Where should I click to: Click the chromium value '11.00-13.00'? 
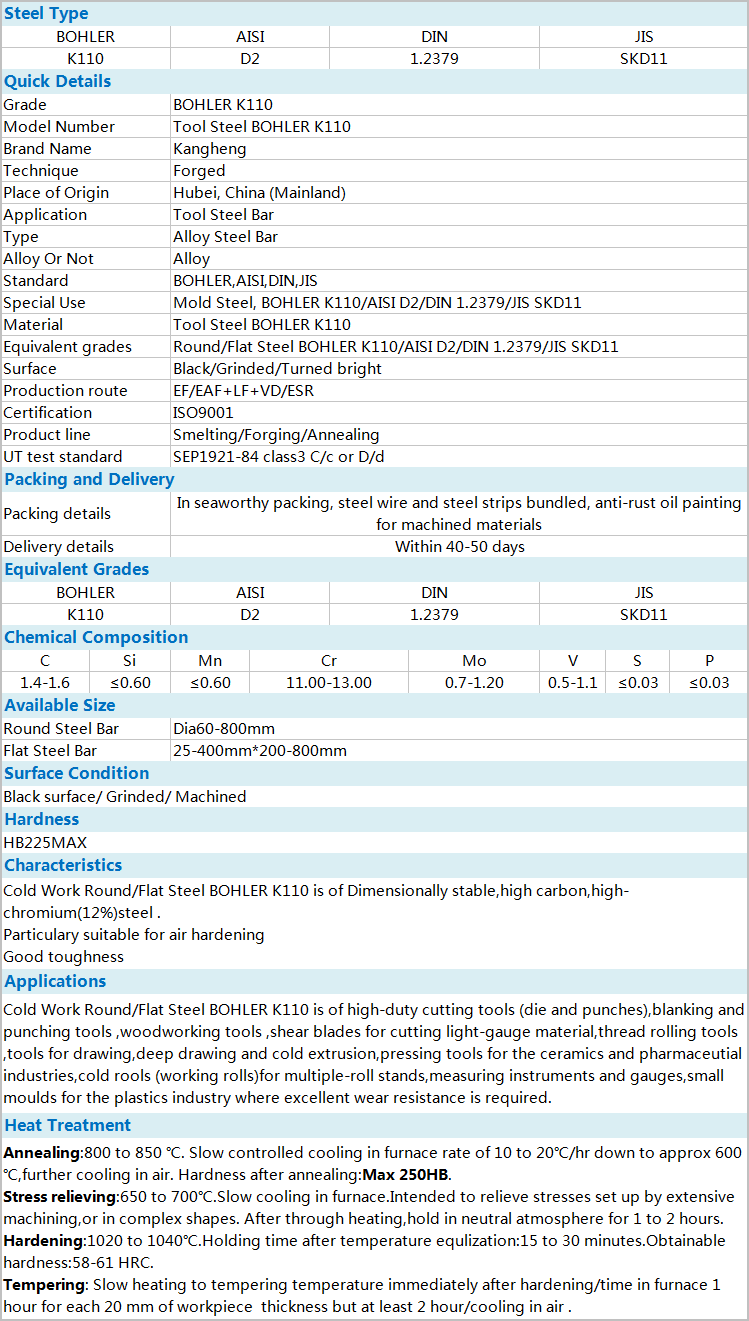(x=329, y=682)
